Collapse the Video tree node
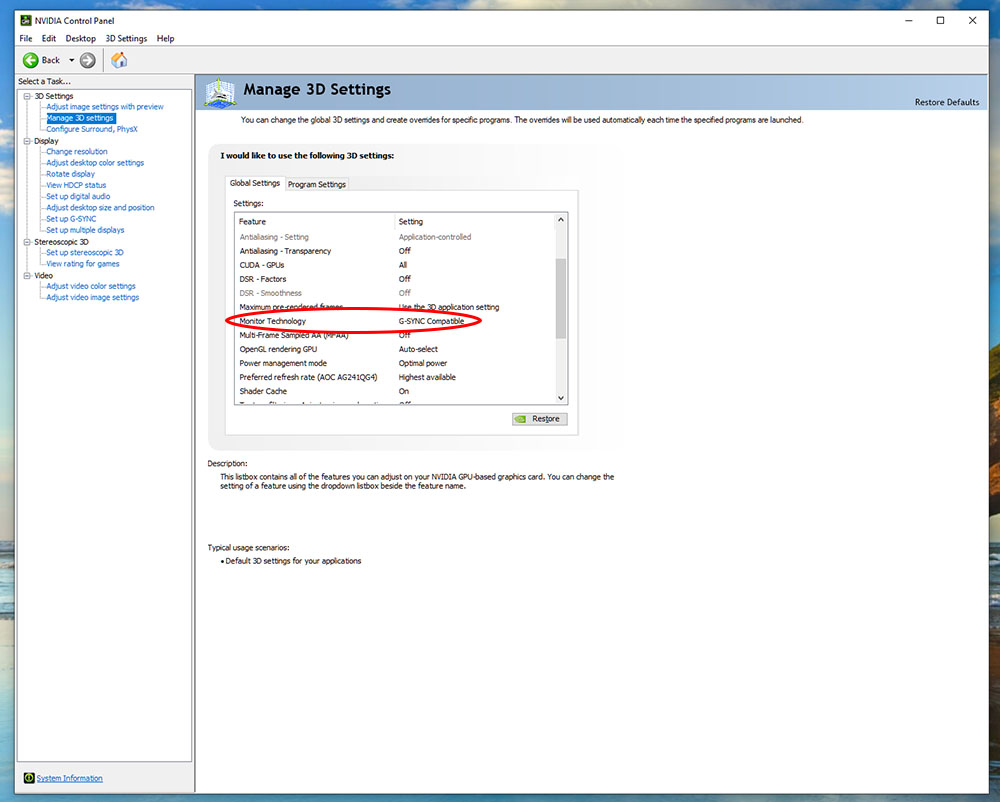1000x802 pixels. (27, 275)
